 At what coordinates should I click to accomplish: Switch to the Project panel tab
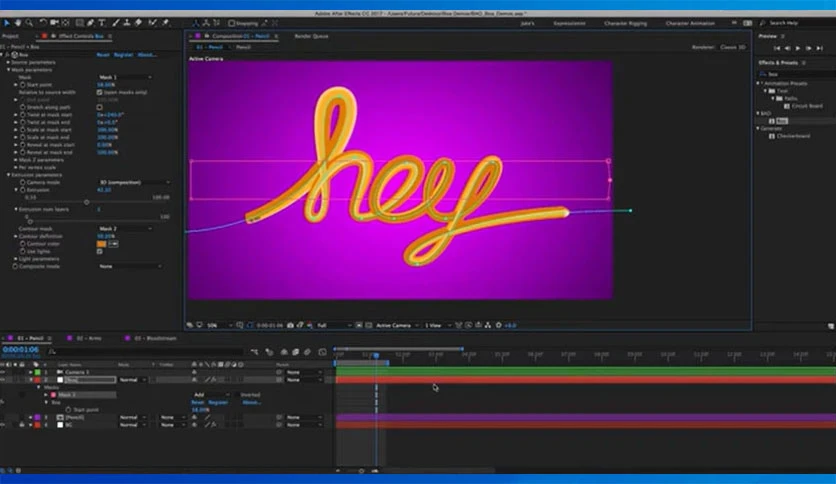(10, 36)
